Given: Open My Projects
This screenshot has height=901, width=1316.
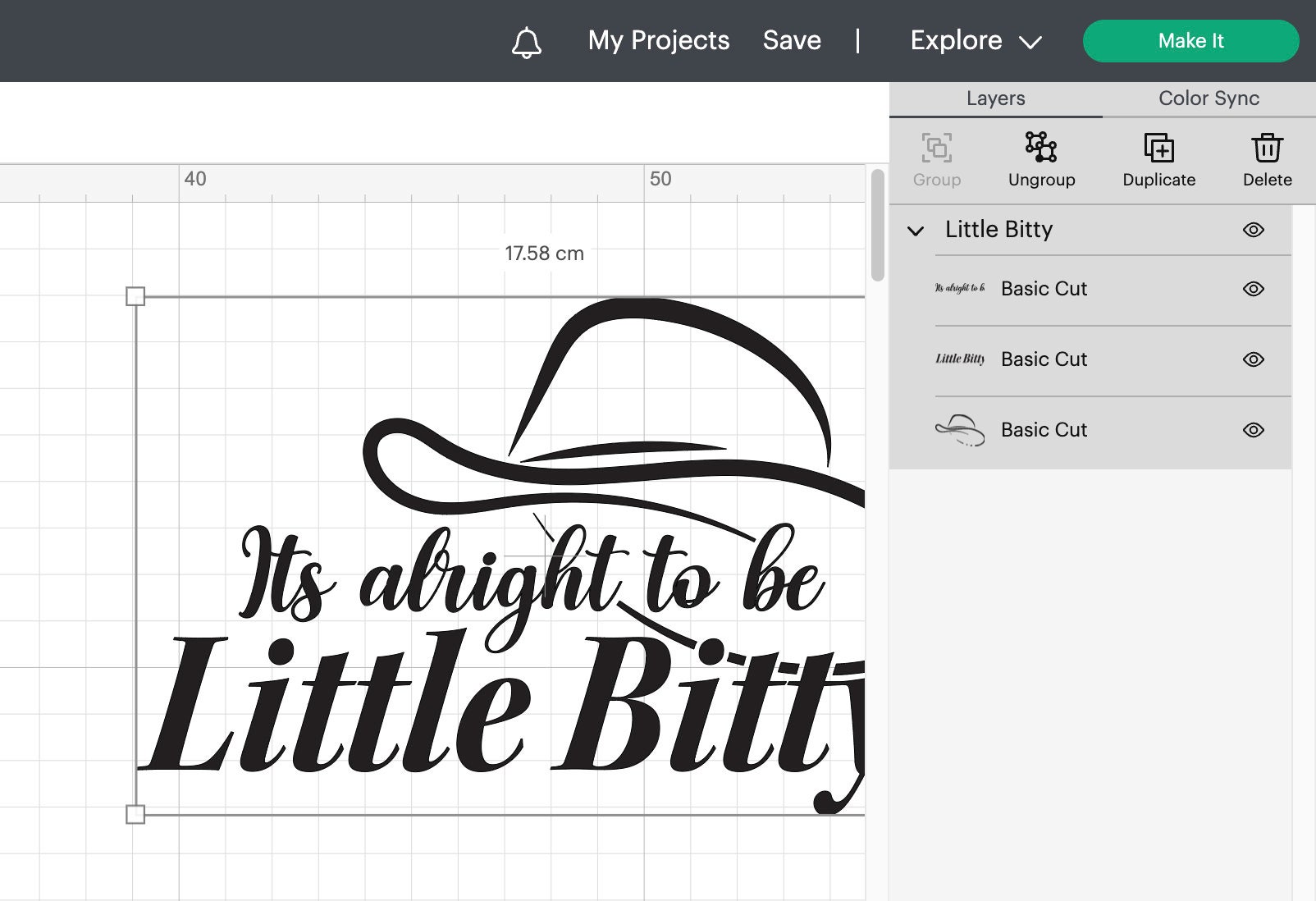Looking at the screenshot, I should pyautogui.click(x=658, y=40).
